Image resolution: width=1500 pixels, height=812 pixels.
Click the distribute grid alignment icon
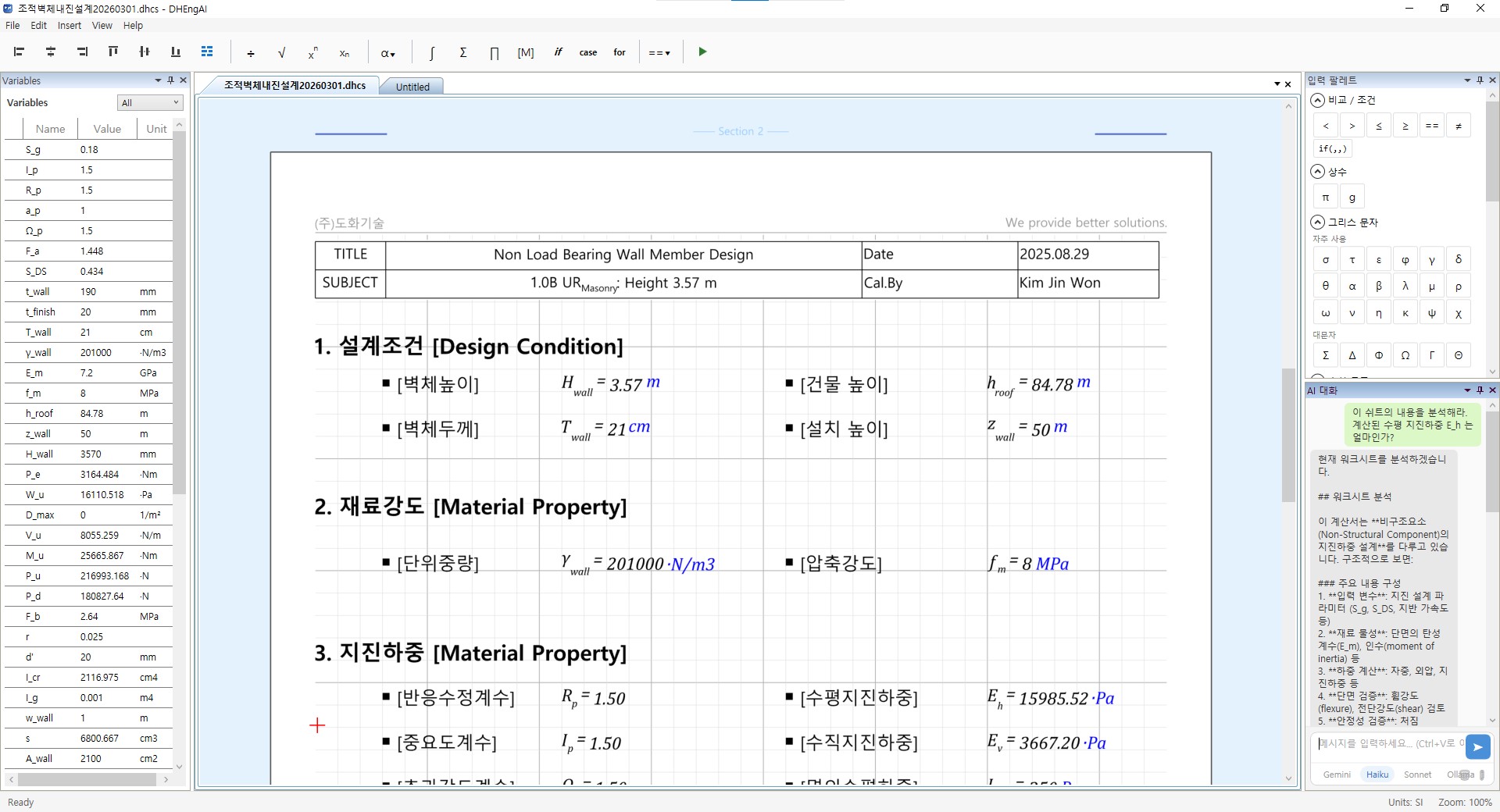[x=207, y=52]
